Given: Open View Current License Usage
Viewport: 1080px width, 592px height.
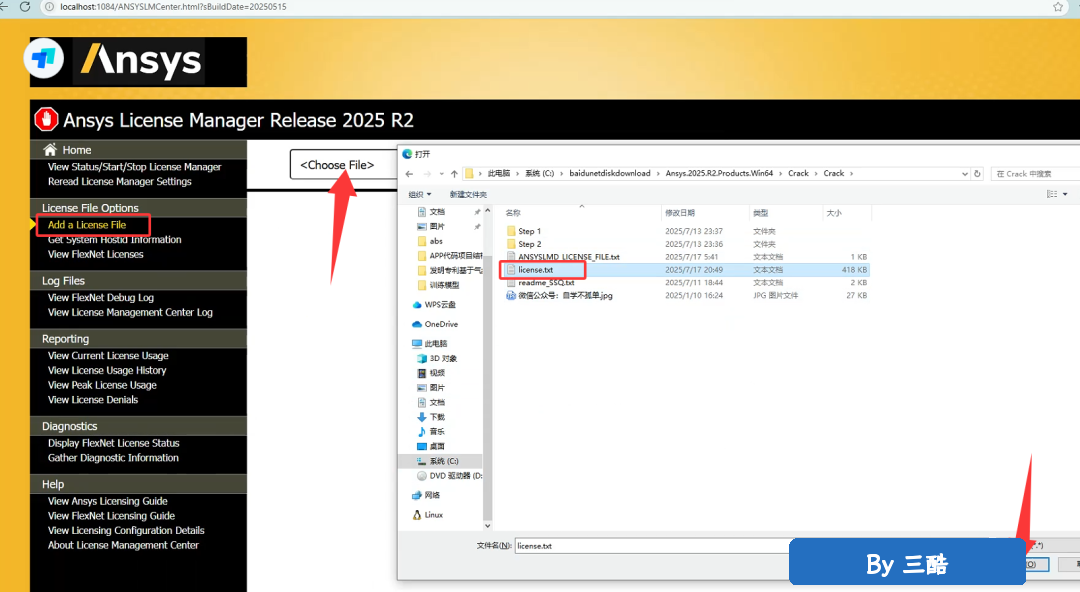Looking at the screenshot, I should click(x=108, y=356).
